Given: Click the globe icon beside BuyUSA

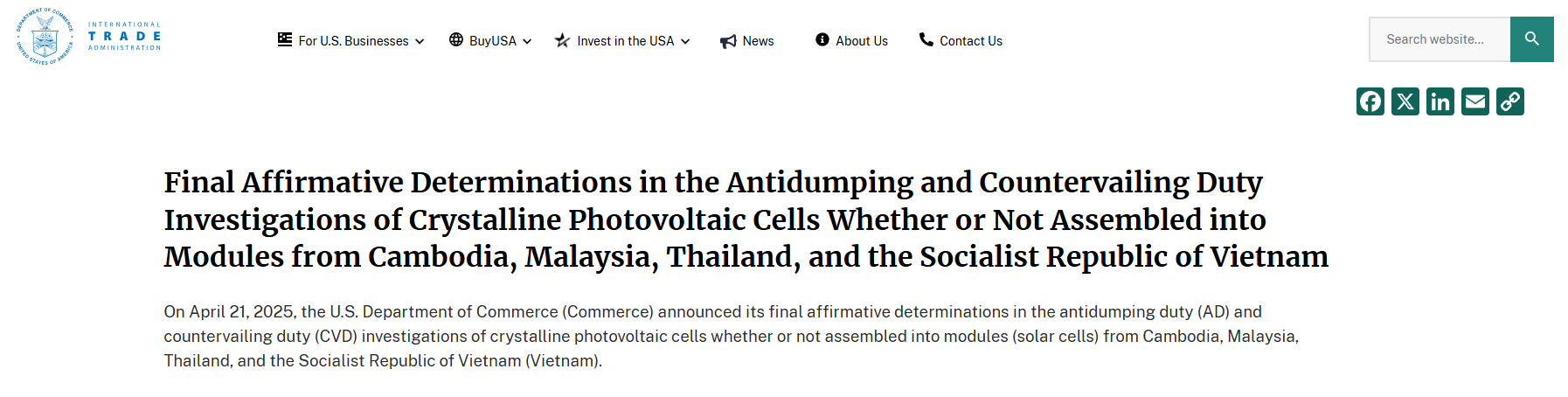Looking at the screenshot, I should [x=456, y=39].
